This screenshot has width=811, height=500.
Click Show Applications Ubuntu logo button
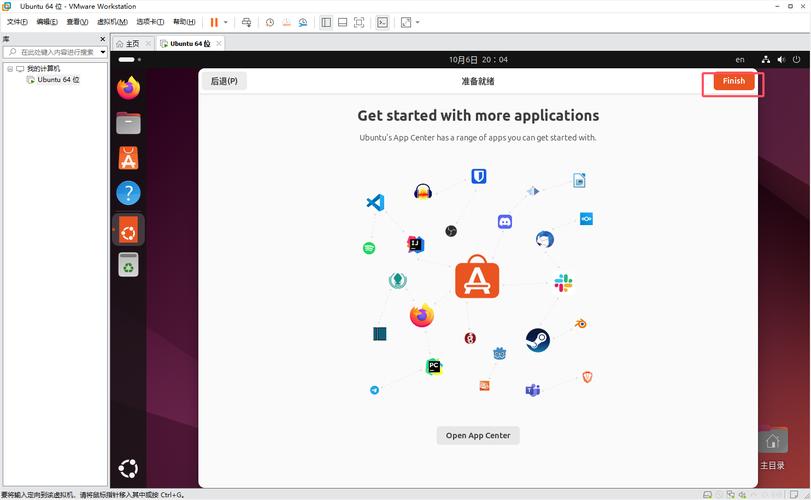point(128,467)
